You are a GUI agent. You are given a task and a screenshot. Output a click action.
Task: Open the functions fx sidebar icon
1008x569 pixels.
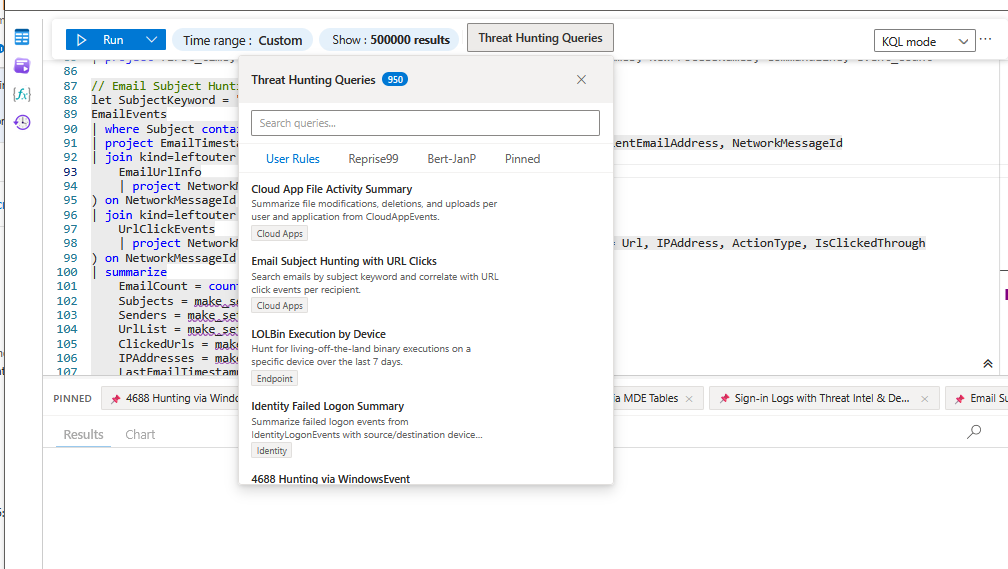[22, 94]
